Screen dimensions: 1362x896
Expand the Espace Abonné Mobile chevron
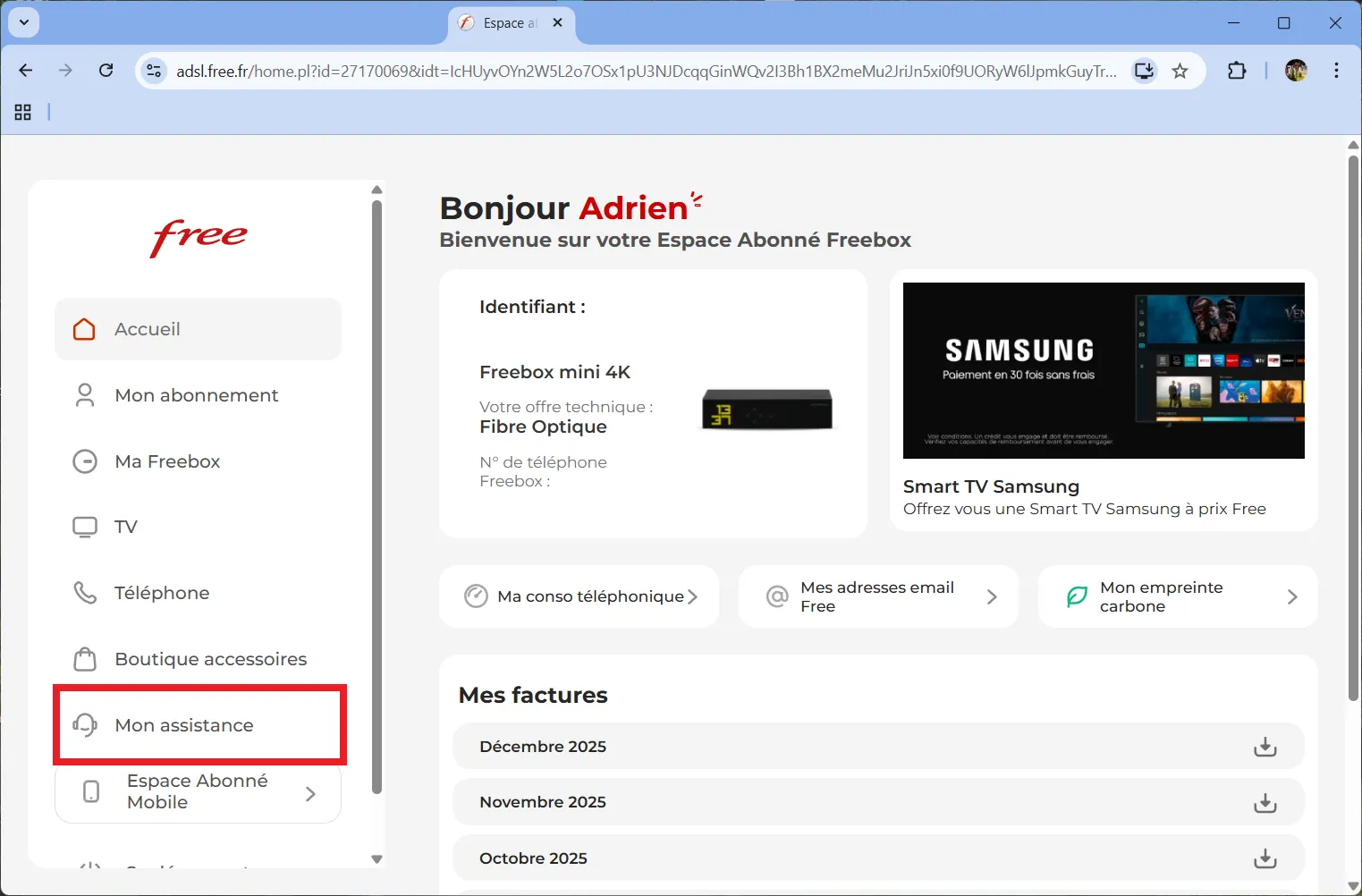(x=311, y=792)
